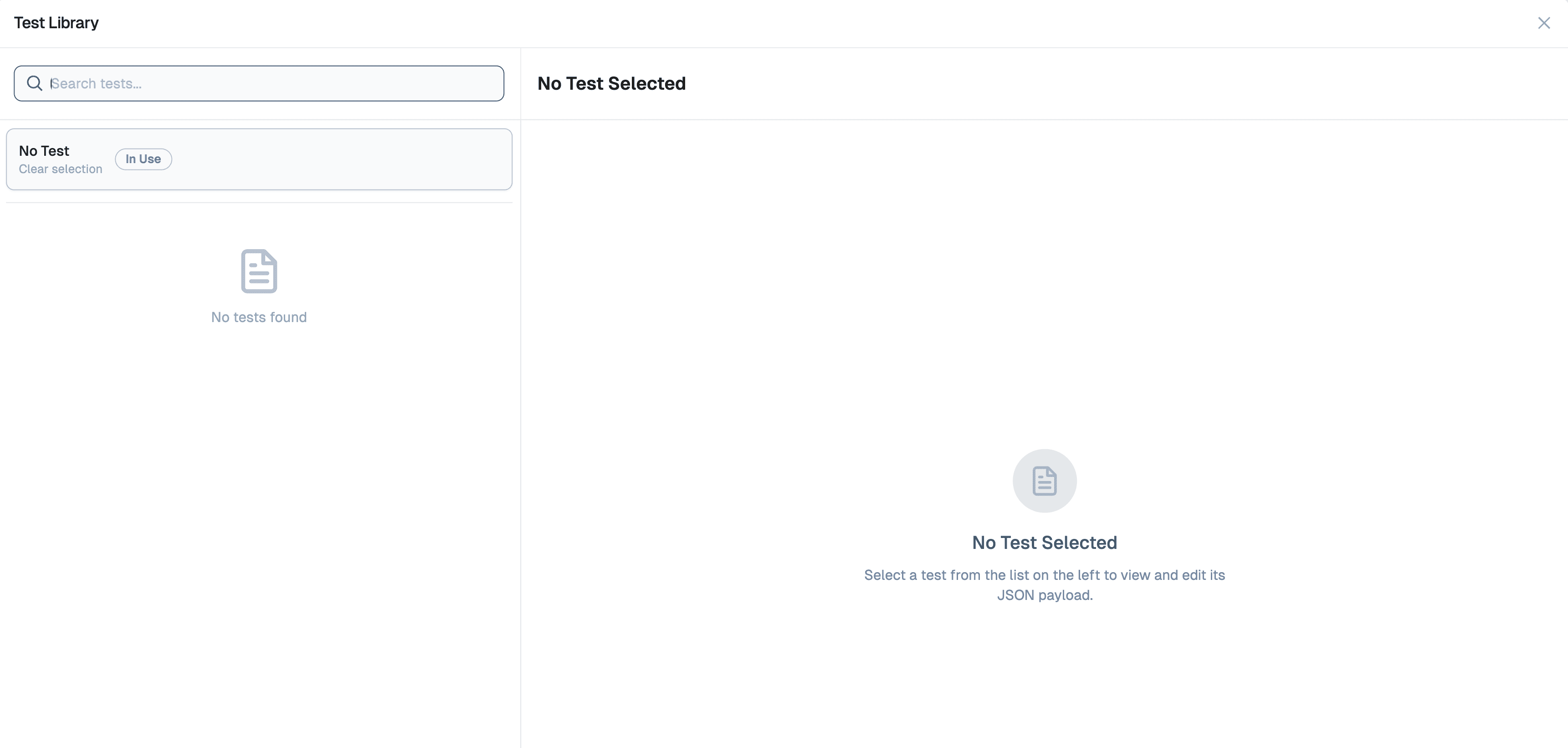Click the JSON payload instruction text
The height and width of the screenshot is (748, 1568).
coord(1044,584)
